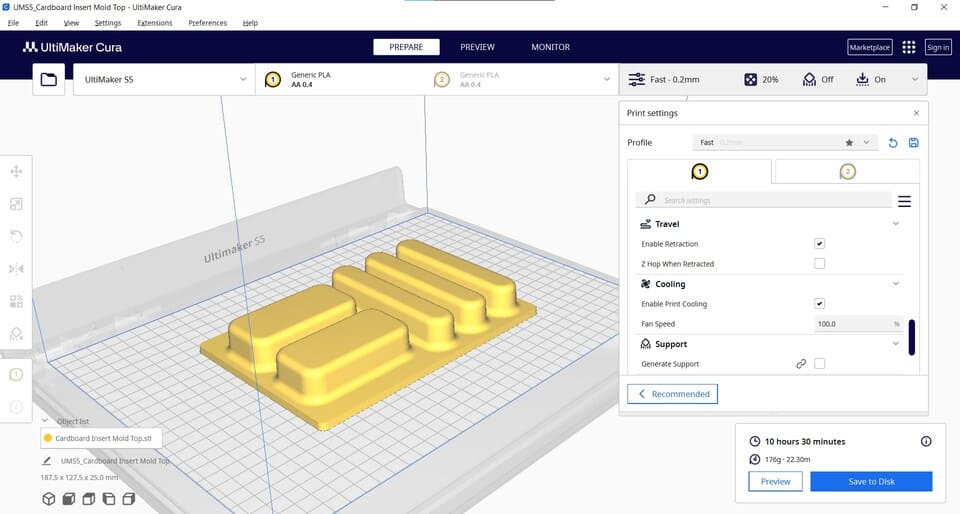Select the Scale tool in left toolbar
Viewport: 960px width, 514px height.
[x=17, y=204]
